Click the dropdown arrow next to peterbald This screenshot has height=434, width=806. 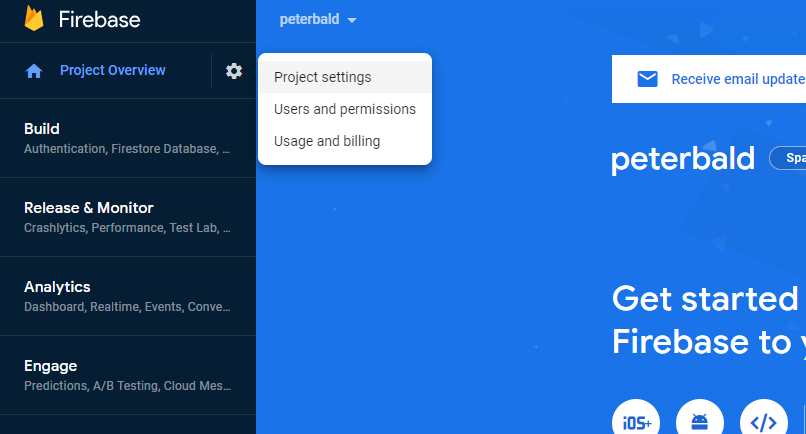(352, 20)
